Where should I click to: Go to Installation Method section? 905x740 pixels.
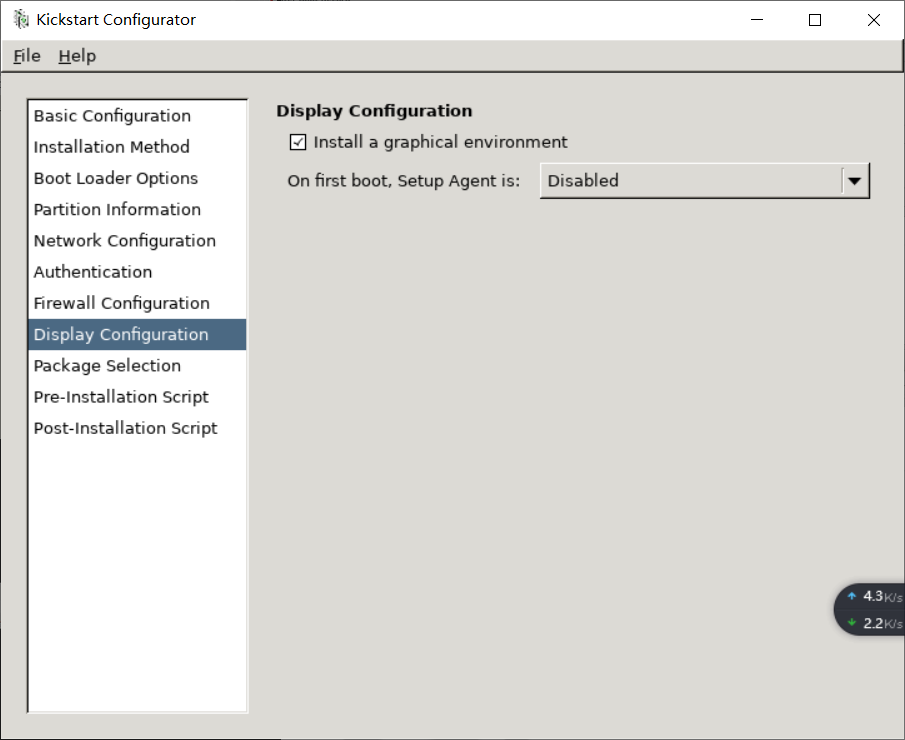[x=137, y=147]
